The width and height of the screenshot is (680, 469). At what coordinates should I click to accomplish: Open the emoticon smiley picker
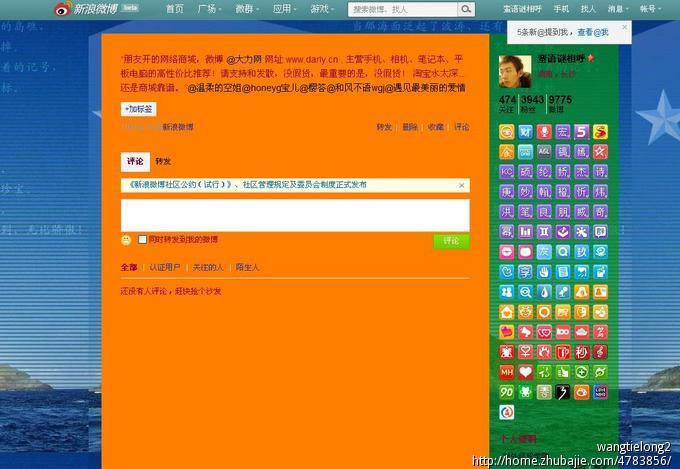click(126, 240)
